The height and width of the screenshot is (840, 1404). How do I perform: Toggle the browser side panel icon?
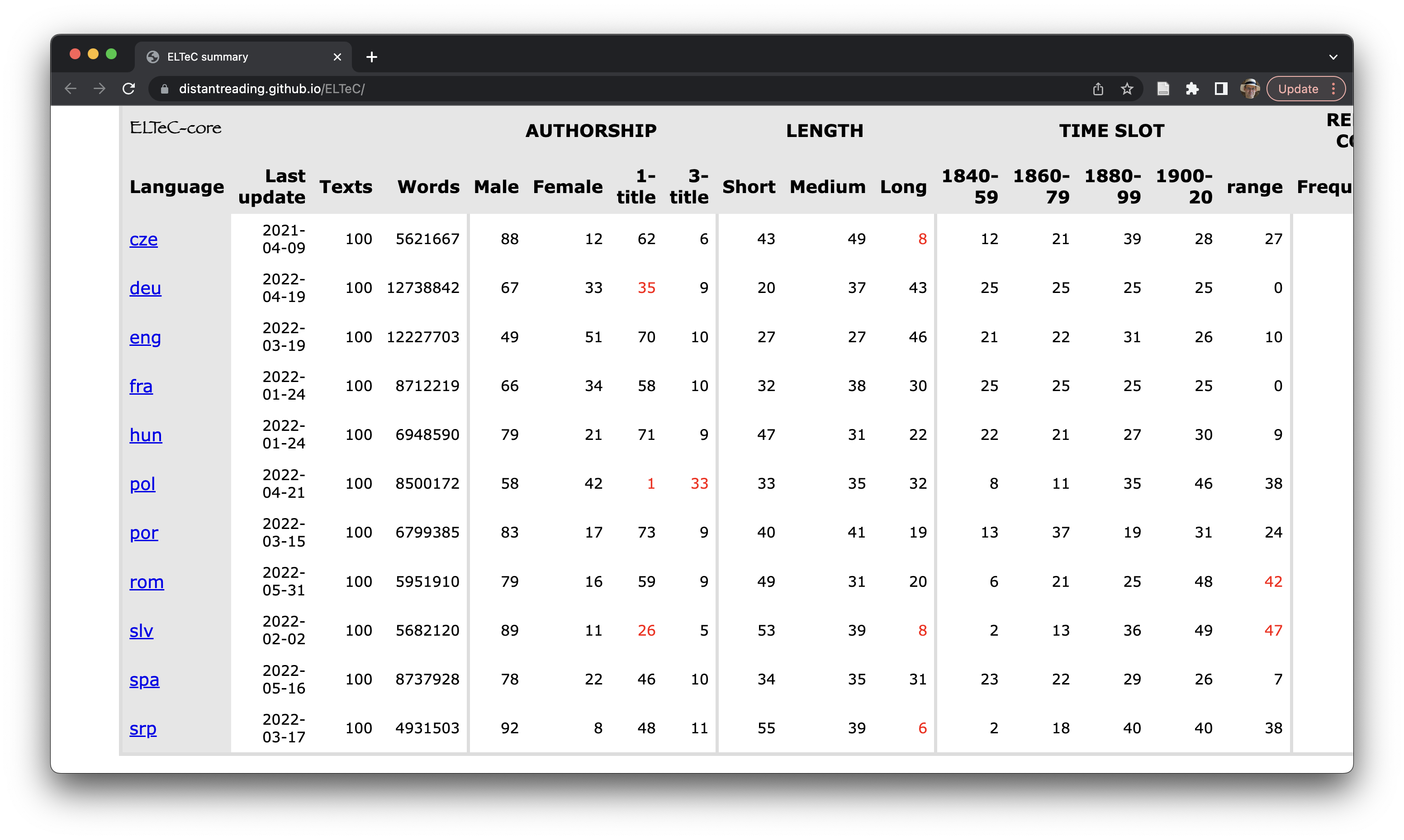(x=1221, y=89)
